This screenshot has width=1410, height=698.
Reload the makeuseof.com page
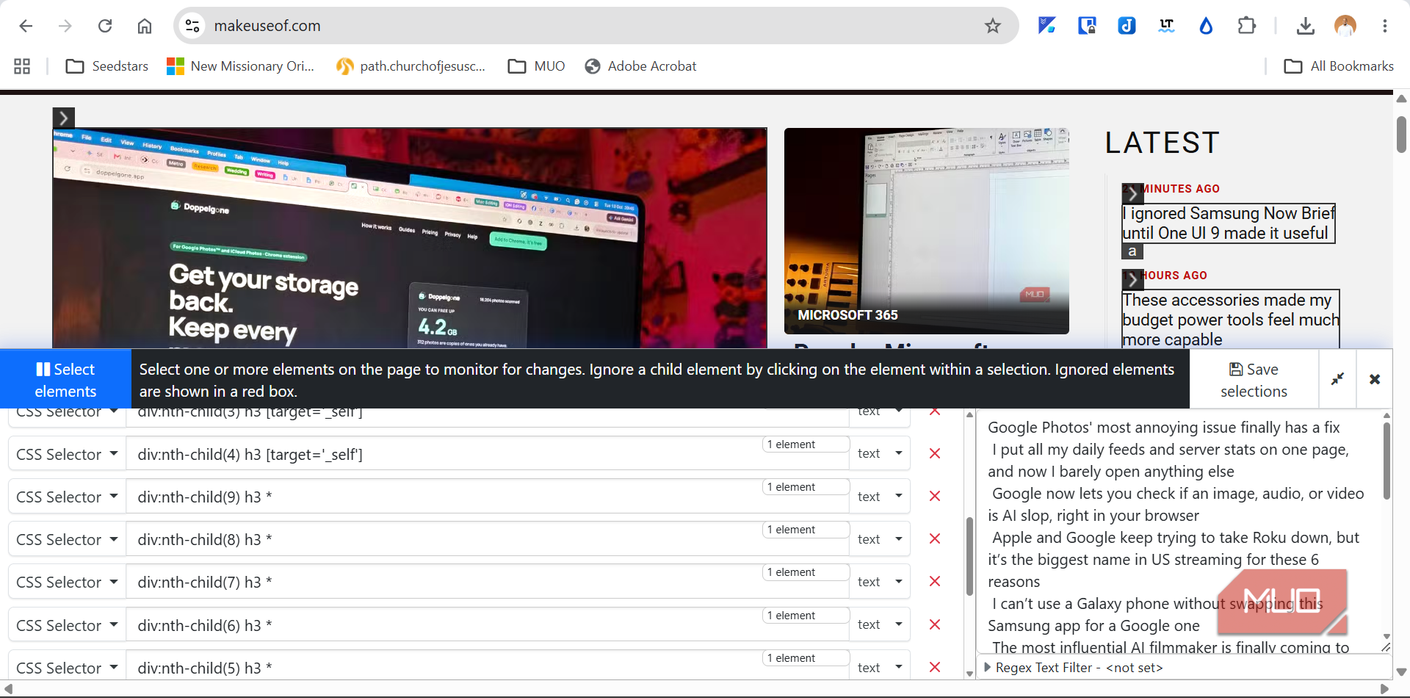tap(105, 26)
